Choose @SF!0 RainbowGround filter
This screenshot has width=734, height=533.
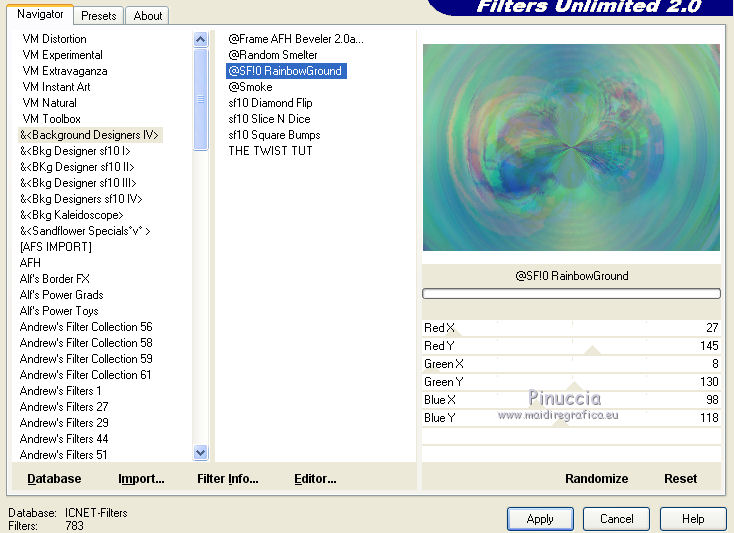(286, 71)
